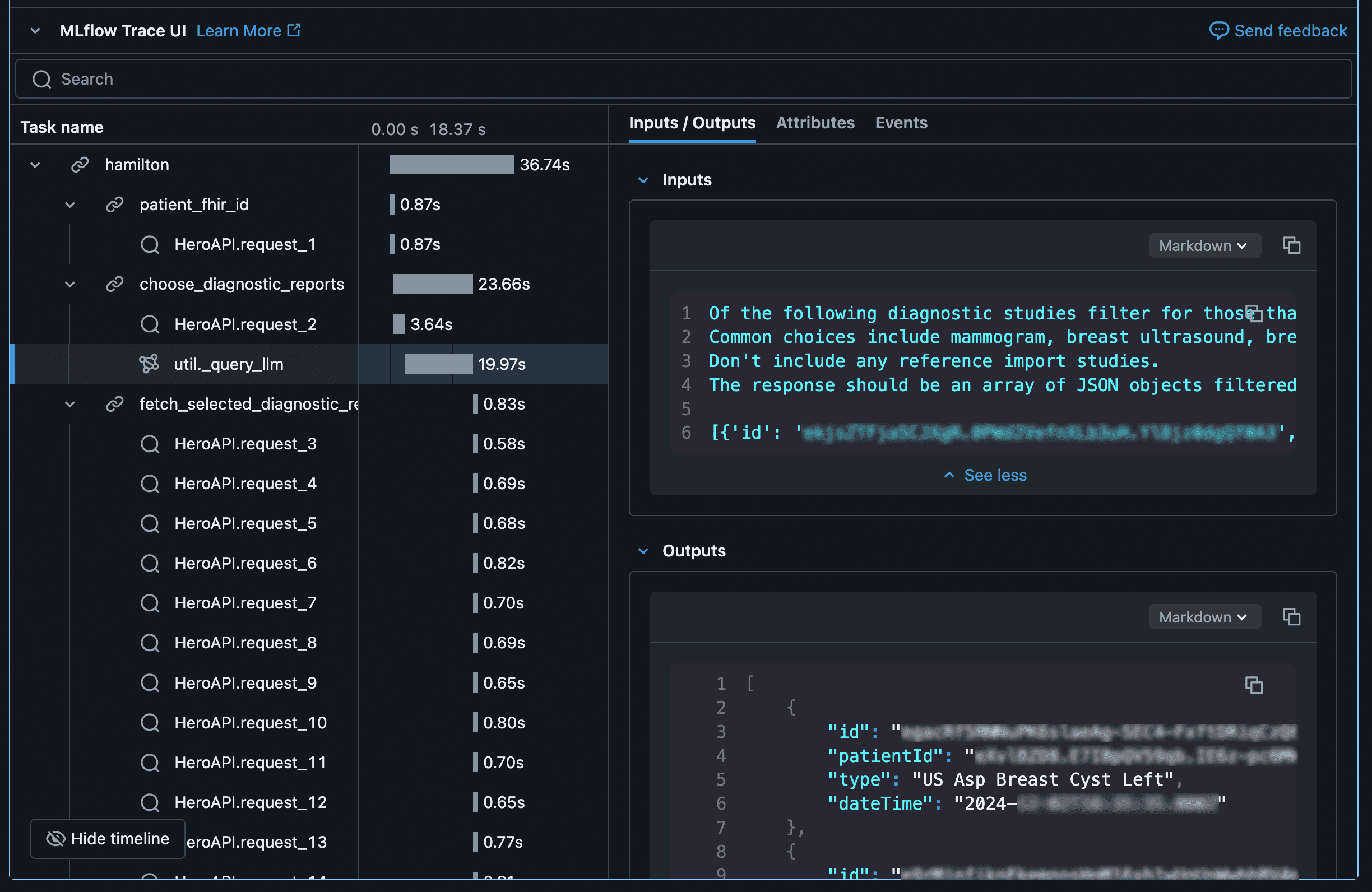
Task: Collapse the Outputs section
Action: pyautogui.click(x=643, y=551)
